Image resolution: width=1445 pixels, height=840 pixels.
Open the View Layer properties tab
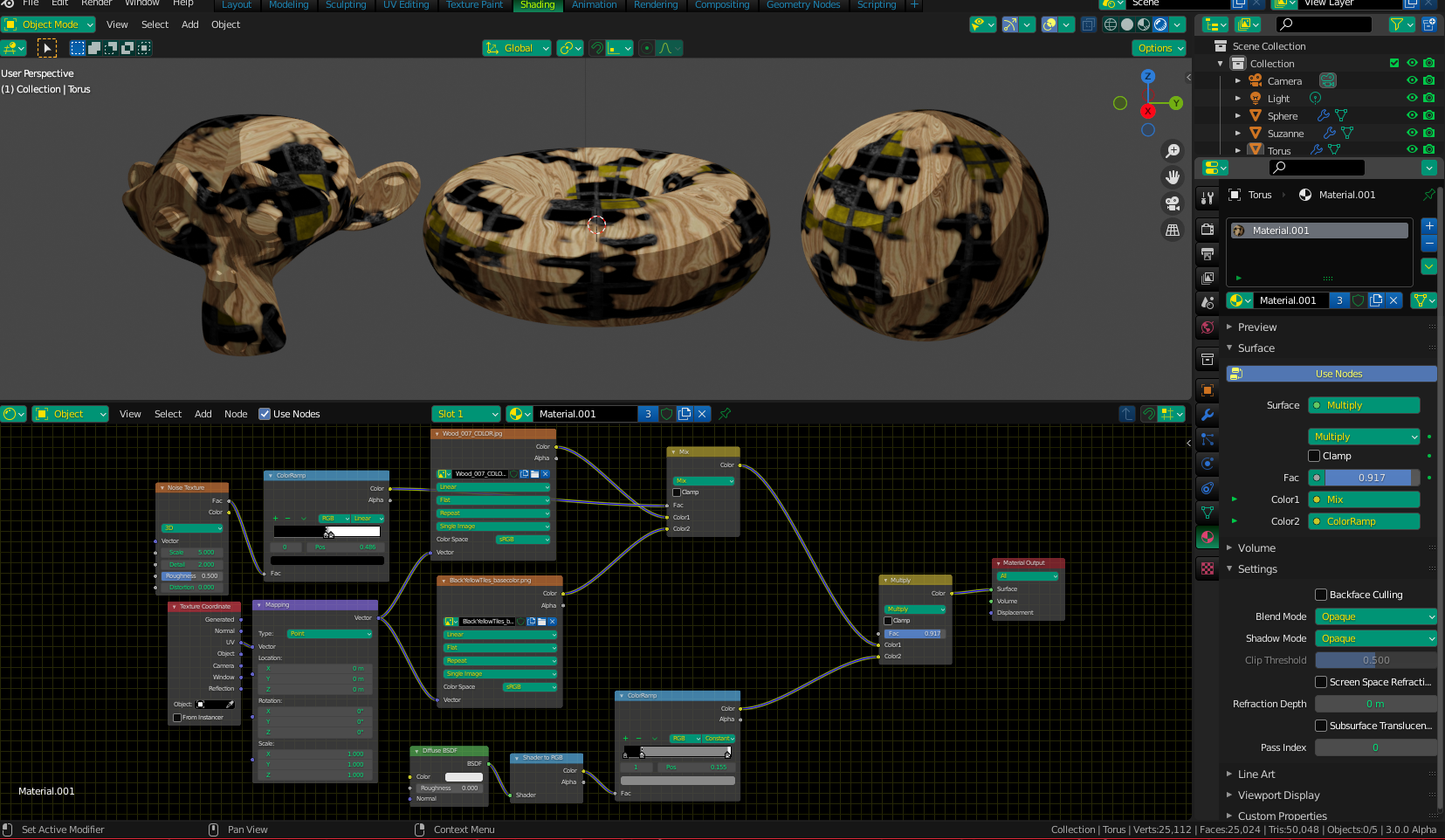1208,279
